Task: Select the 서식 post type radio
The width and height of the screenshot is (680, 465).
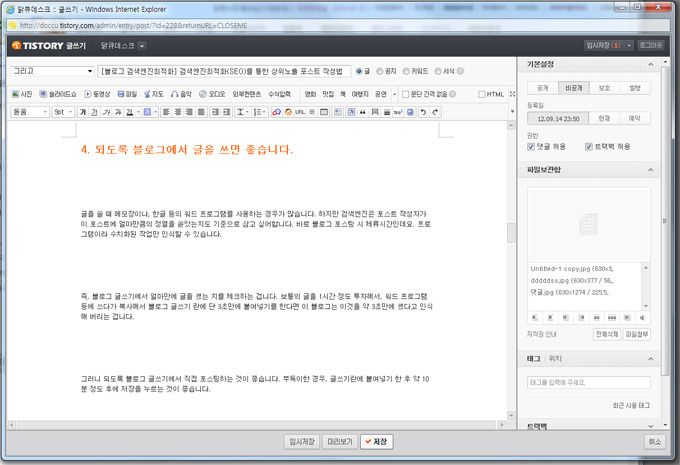Action: [438, 71]
